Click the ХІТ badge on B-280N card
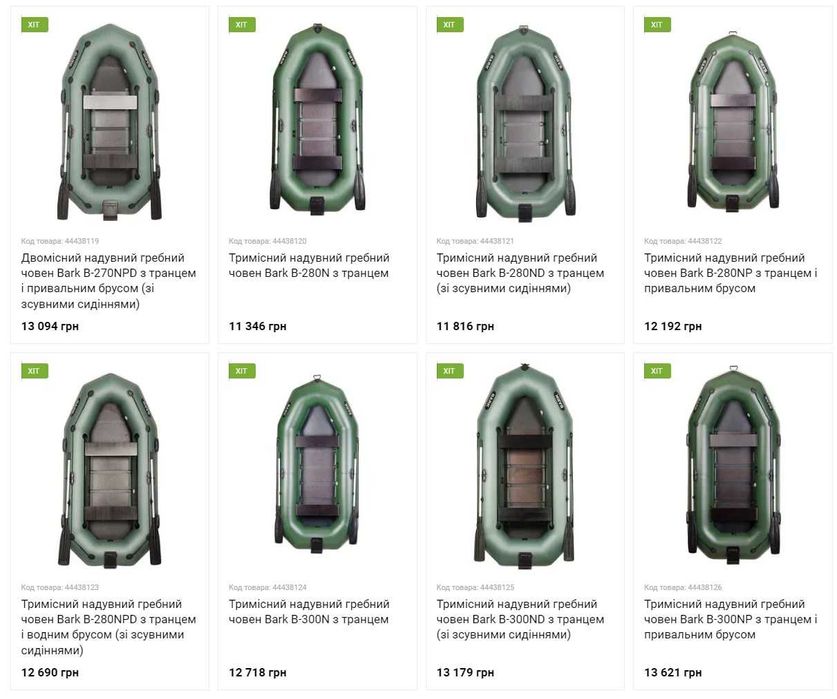The image size is (837, 699). click(x=242, y=25)
